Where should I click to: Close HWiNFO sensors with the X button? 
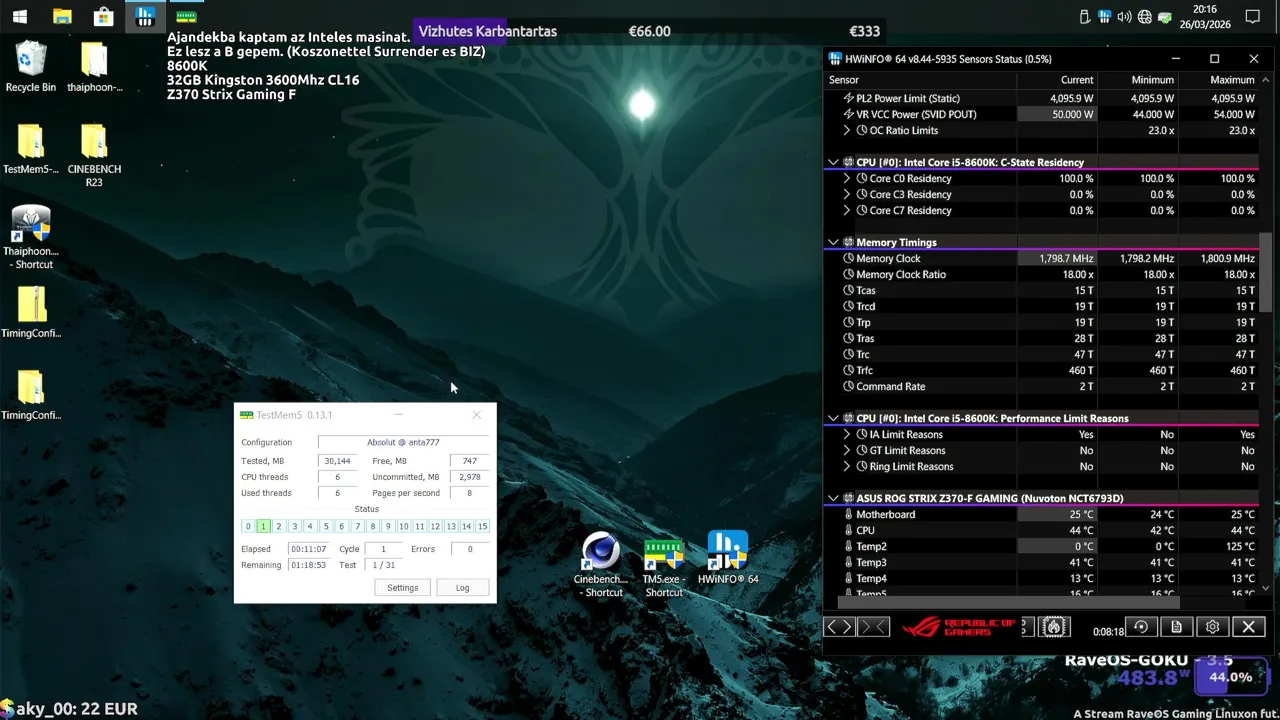pos(1249,627)
